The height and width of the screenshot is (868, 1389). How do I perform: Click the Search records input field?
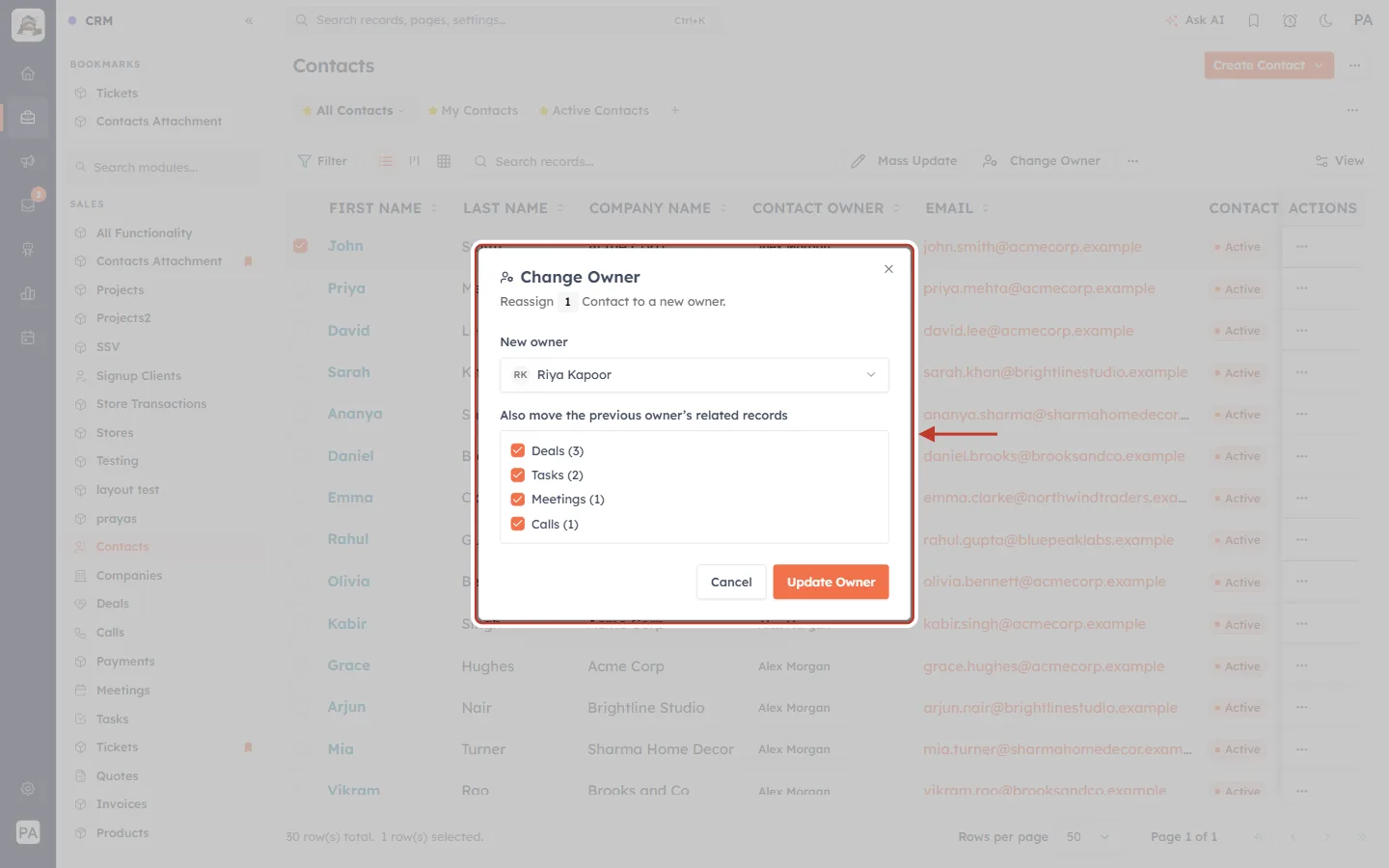pyautogui.click(x=651, y=161)
